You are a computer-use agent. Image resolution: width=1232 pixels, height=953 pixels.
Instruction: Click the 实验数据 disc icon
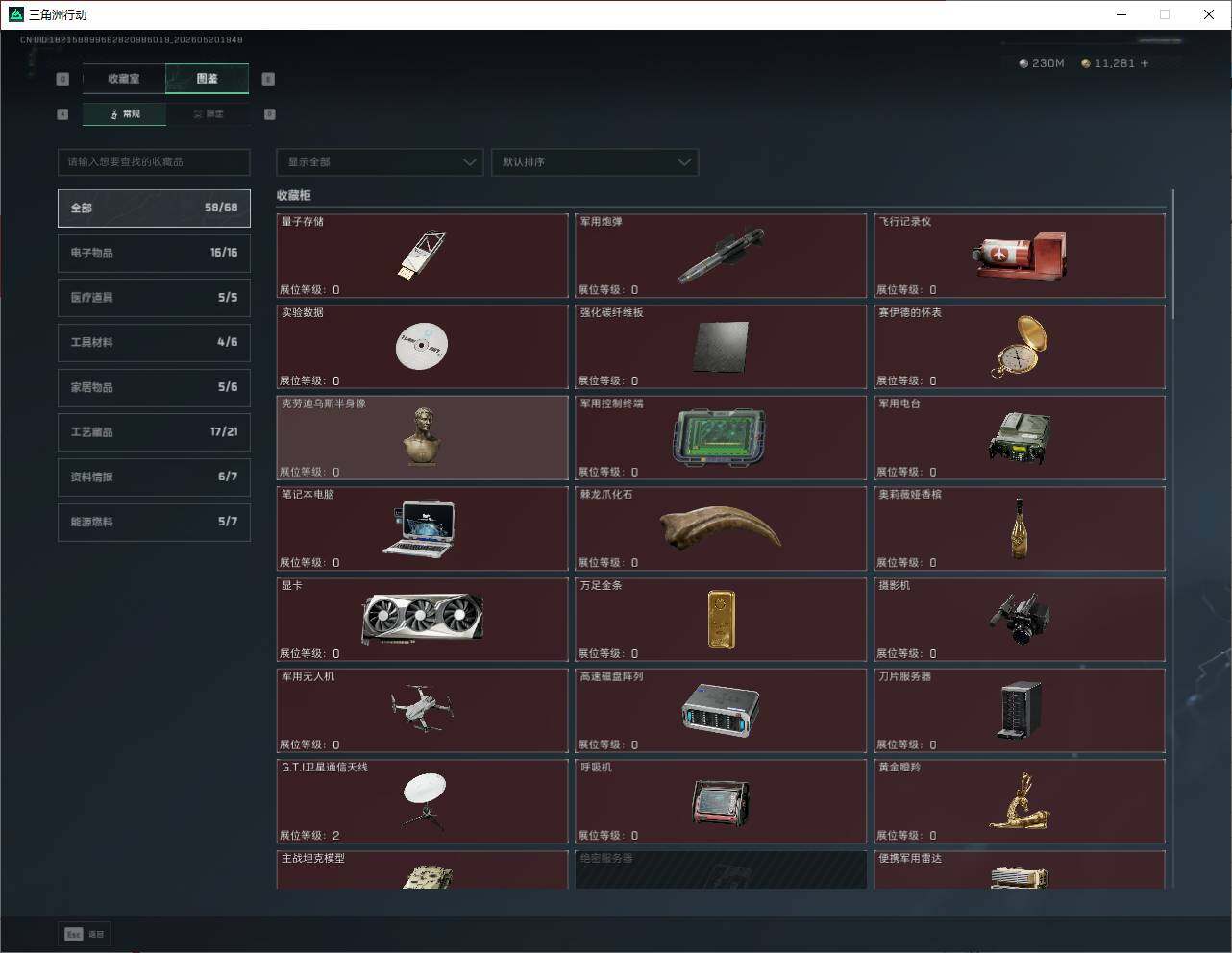pyautogui.click(x=422, y=346)
